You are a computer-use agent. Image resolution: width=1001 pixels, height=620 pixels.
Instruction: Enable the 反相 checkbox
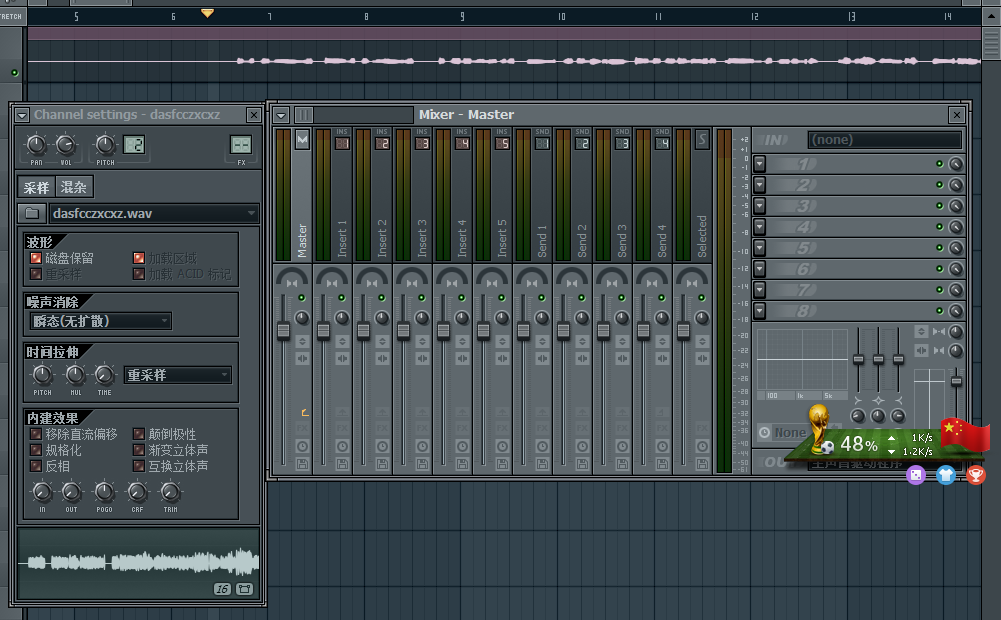click(36, 466)
